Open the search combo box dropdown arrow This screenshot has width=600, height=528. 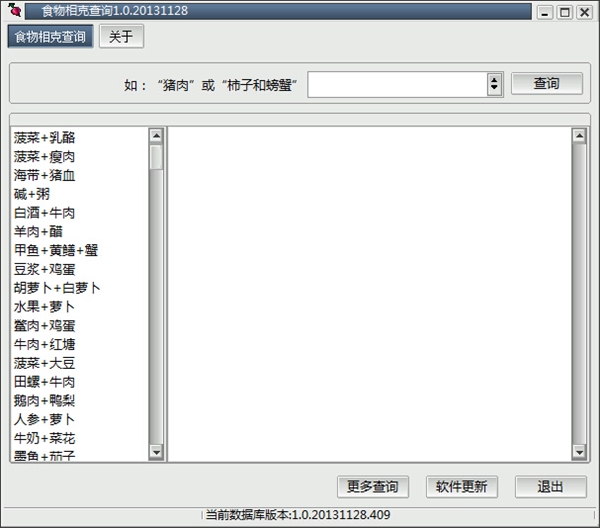[x=494, y=84]
